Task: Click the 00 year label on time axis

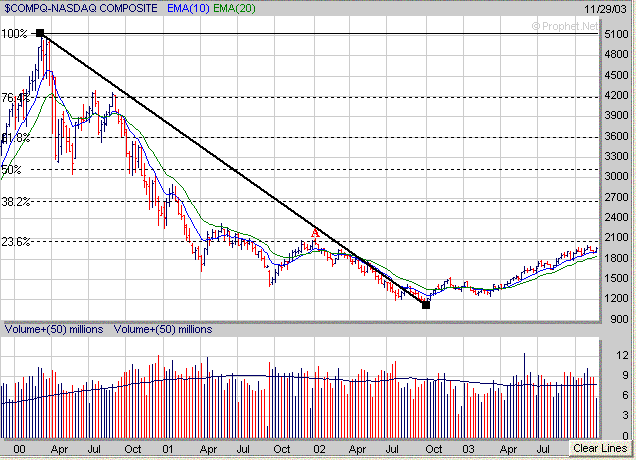Action: point(19,449)
